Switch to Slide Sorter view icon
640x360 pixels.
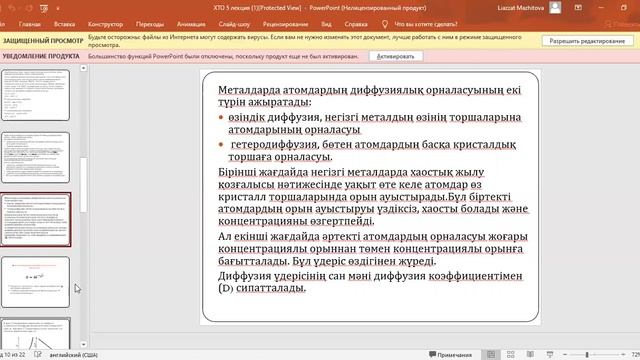click(x=511, y=355)
